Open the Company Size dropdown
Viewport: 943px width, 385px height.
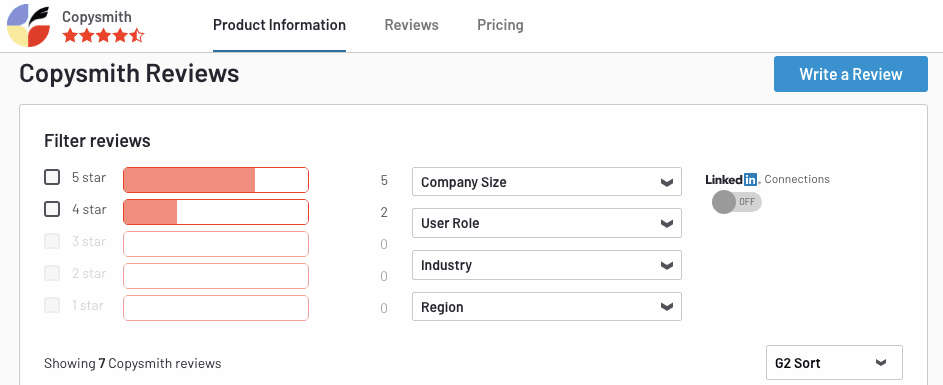(x=547, y=182)
